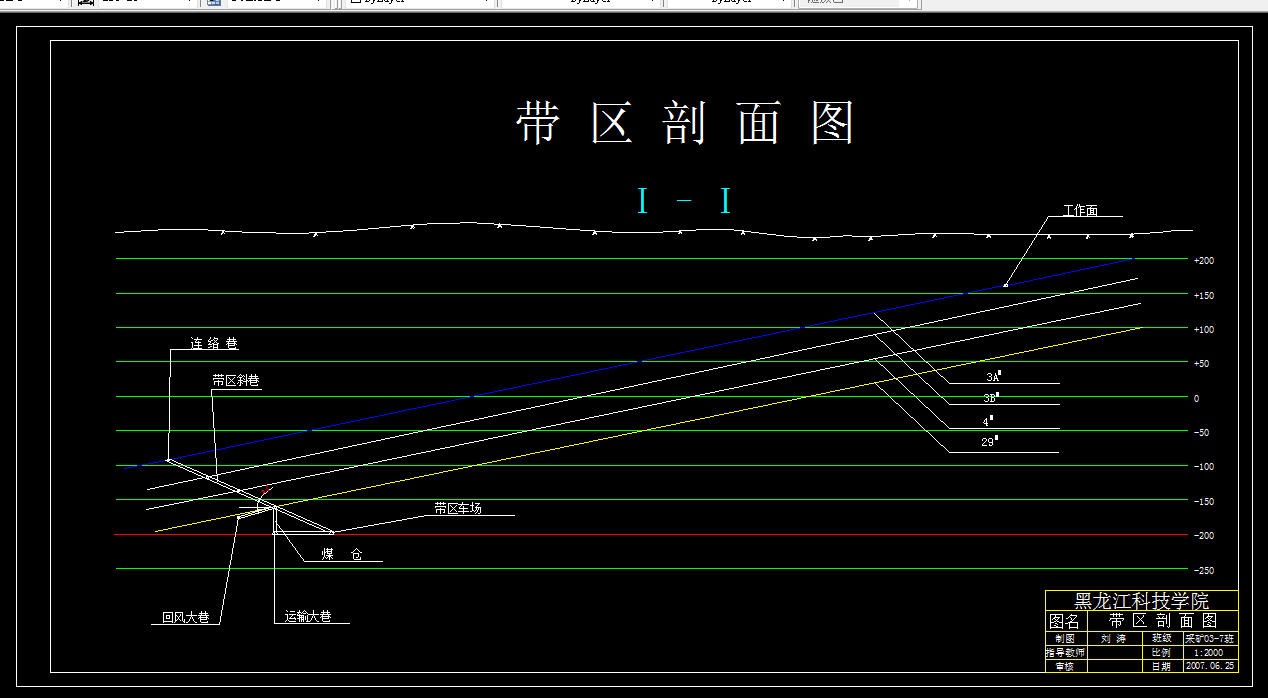This screenshot has height=698, width=1268.
Task: Pick the date value 2007.06.25
Action: 1210,666
